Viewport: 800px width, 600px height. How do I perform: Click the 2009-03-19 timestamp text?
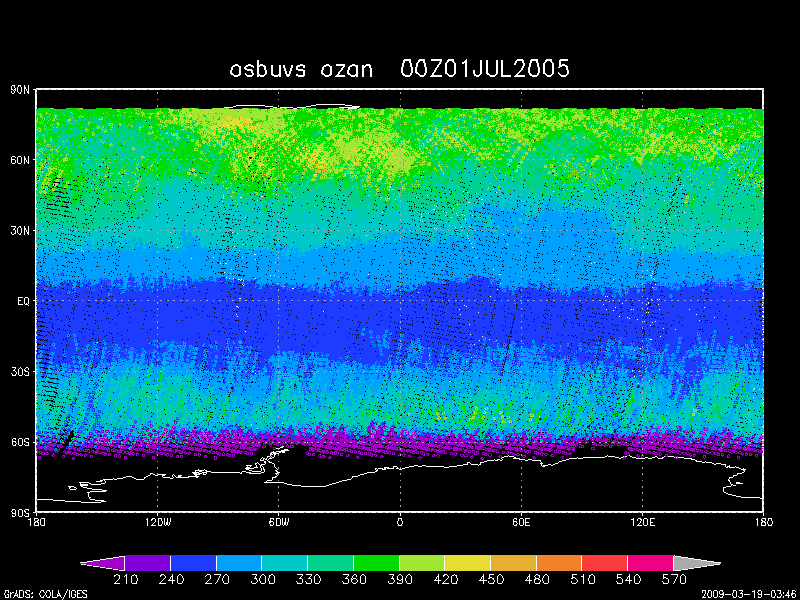coord(748,593)
